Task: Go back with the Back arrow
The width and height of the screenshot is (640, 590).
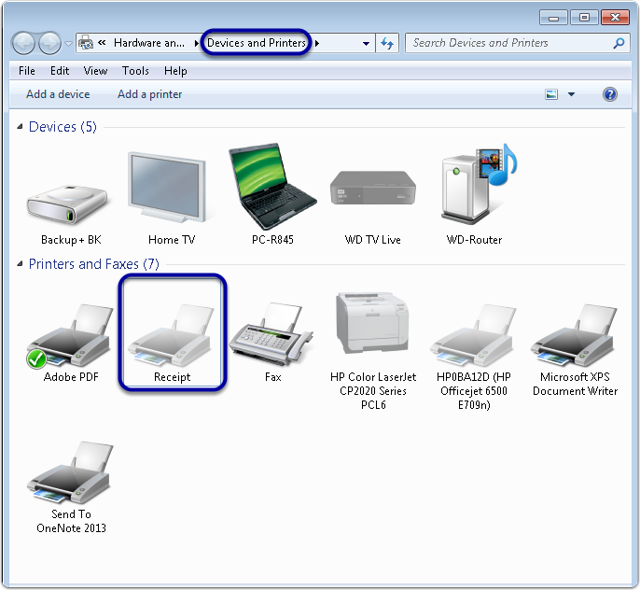Action: (x=23, y=43)
